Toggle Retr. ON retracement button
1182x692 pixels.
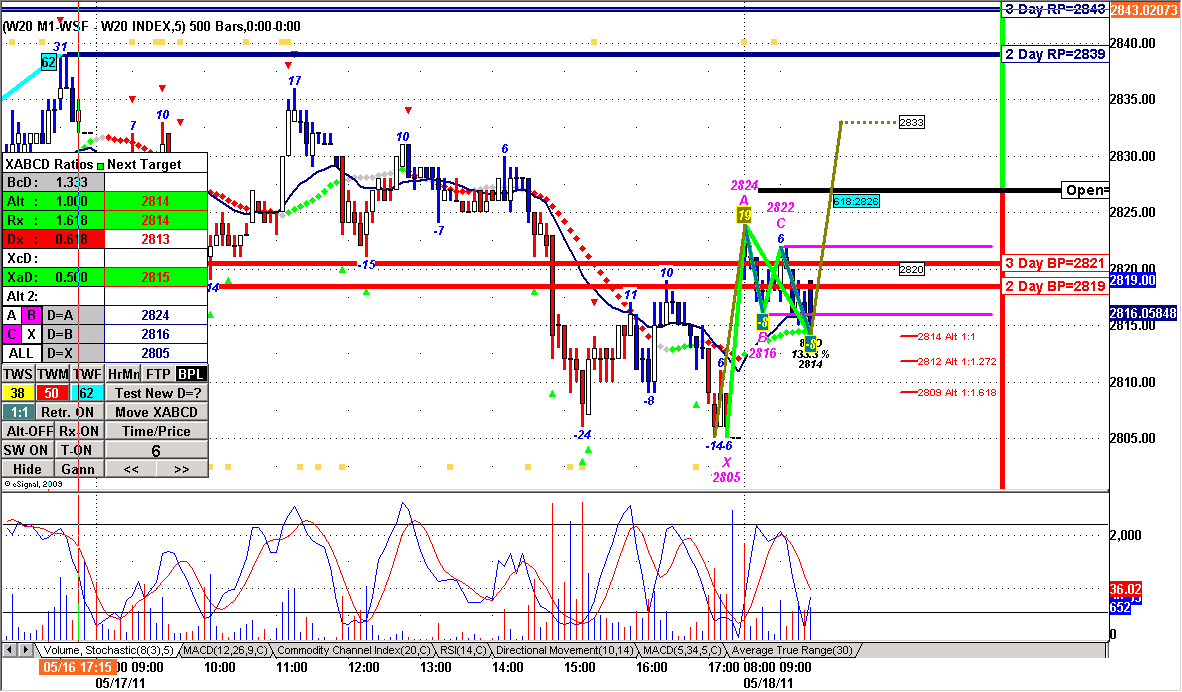click(x=68, y=412)
